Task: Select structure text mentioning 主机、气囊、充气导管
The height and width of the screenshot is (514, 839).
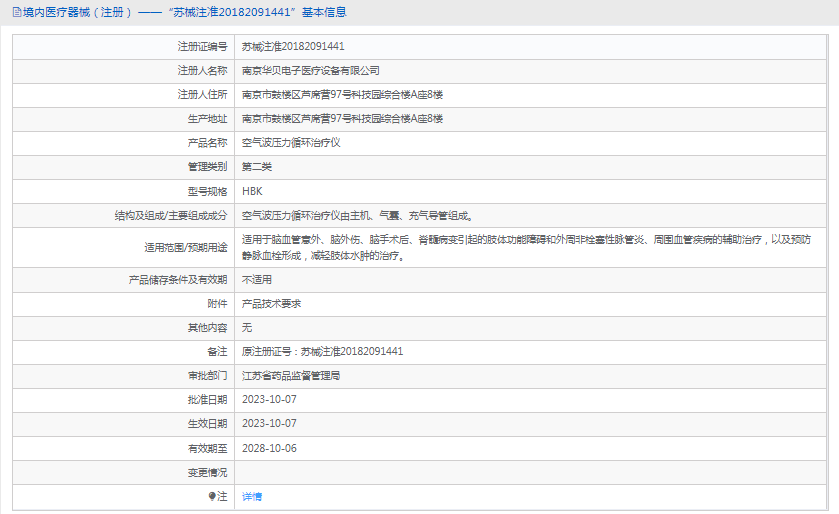Action: click(x=357, y=216)
